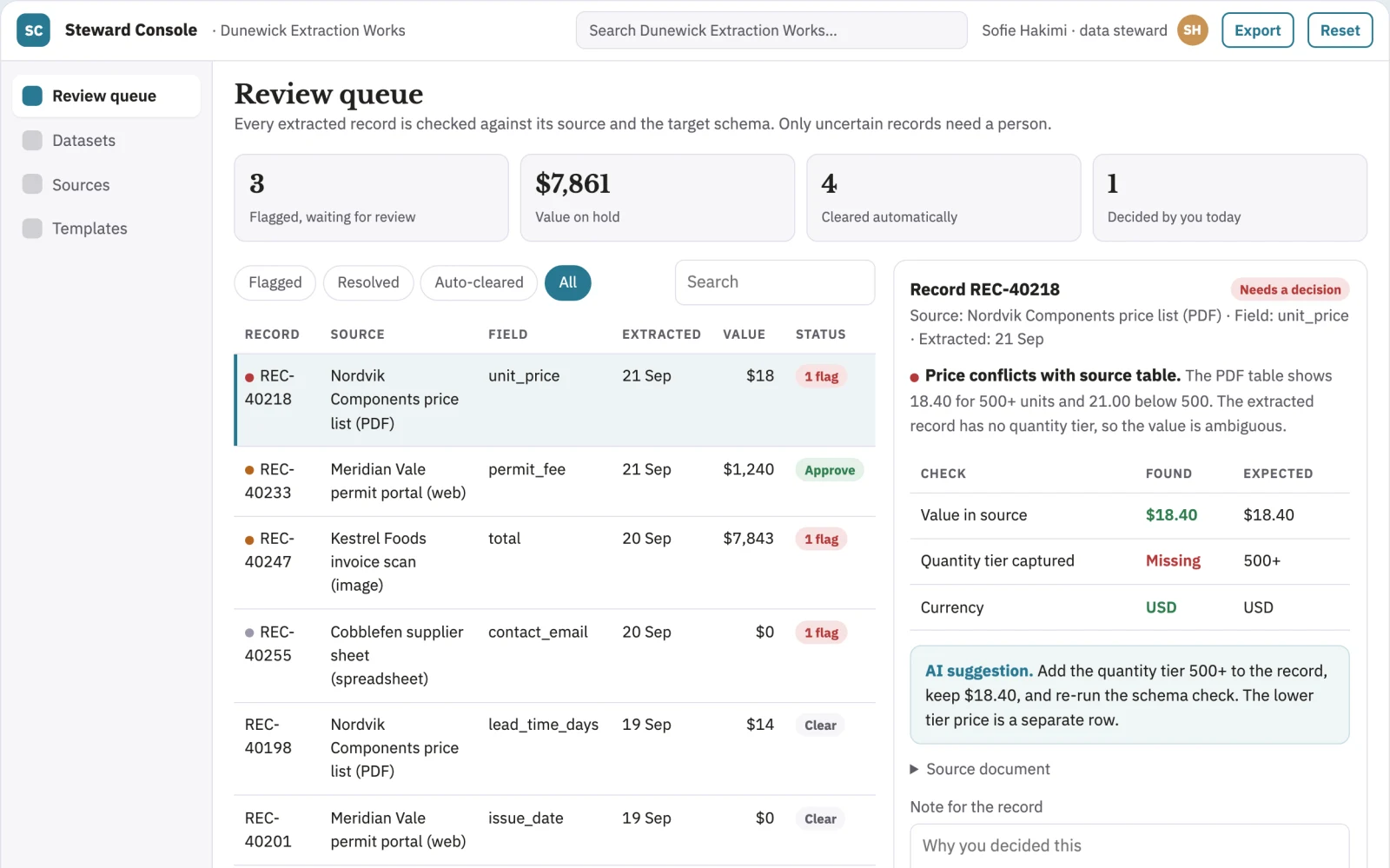Open the SH user avatar
Image resolution: width=1390 pixels, height=868 pixels.
click(1192, 30)
